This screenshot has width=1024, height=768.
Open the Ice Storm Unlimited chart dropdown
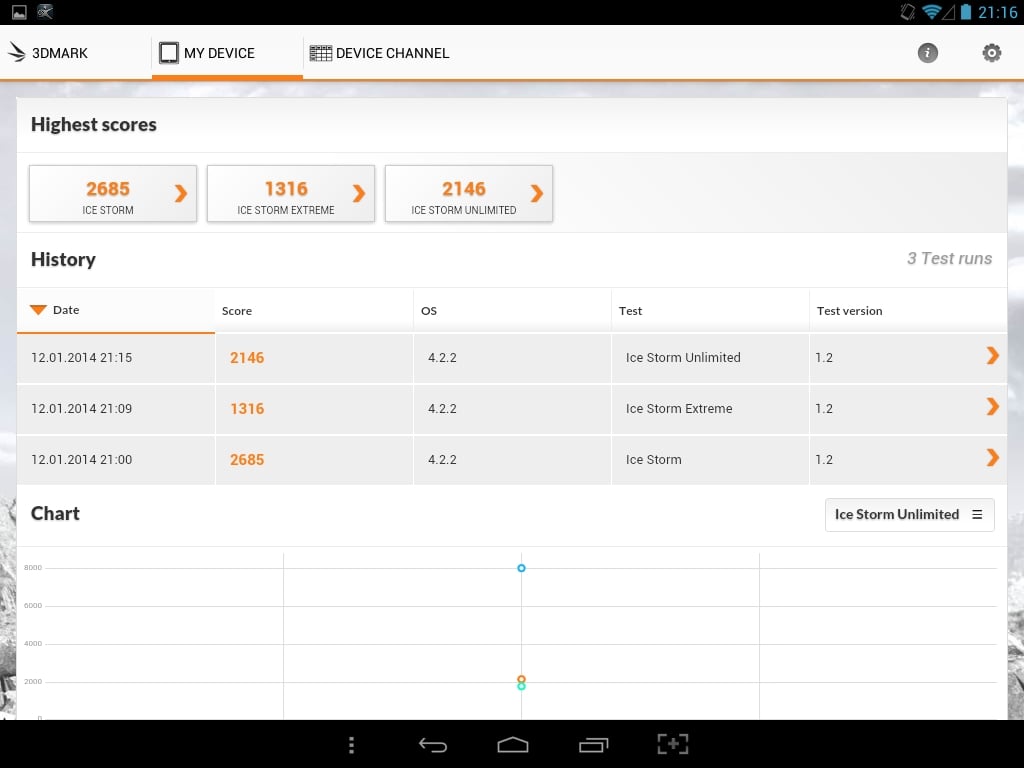(910, 515)
